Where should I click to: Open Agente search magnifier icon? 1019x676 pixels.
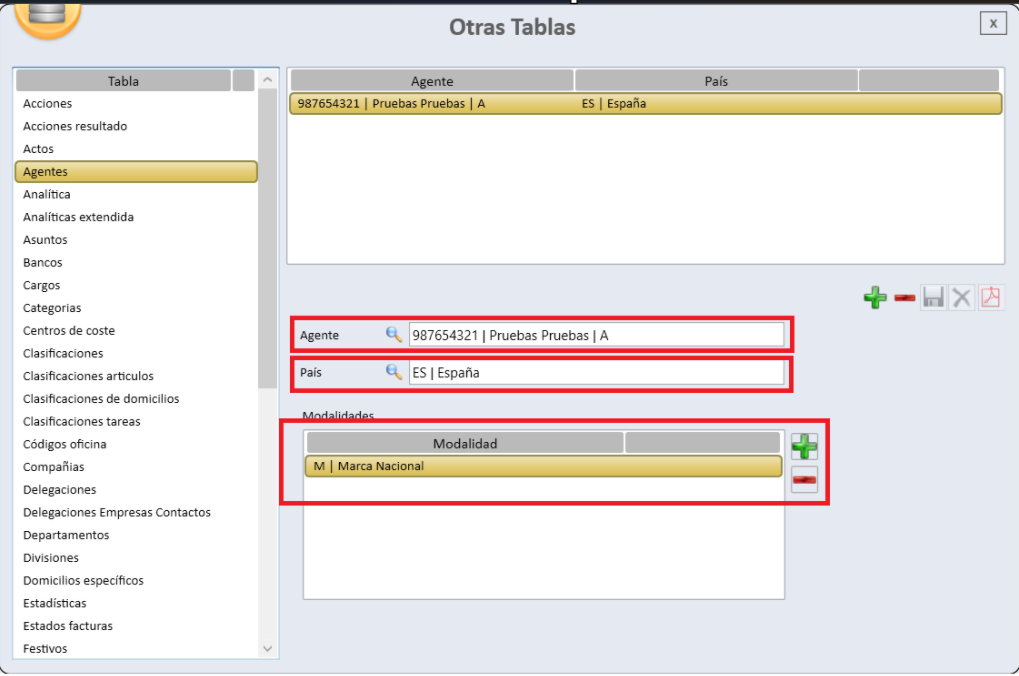394,335
